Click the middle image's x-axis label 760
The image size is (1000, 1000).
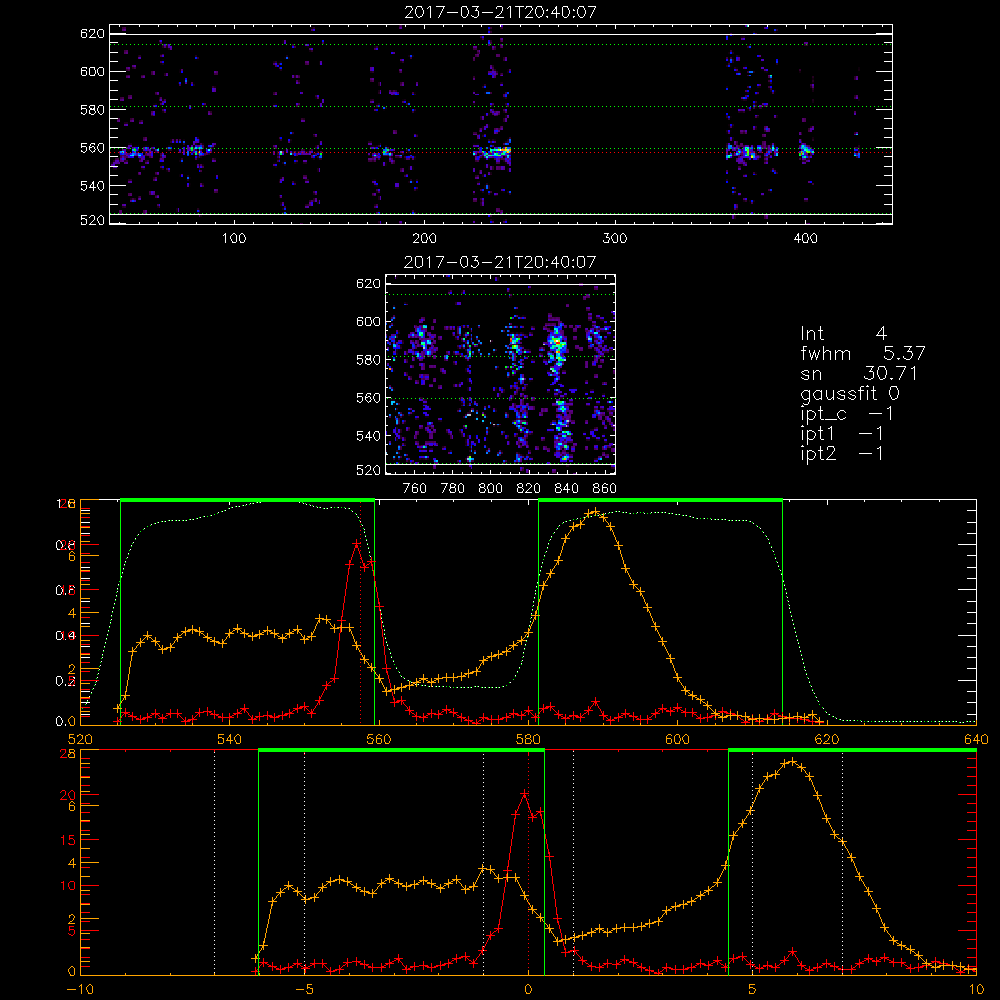pyautogui.click(x=415, y=489)
